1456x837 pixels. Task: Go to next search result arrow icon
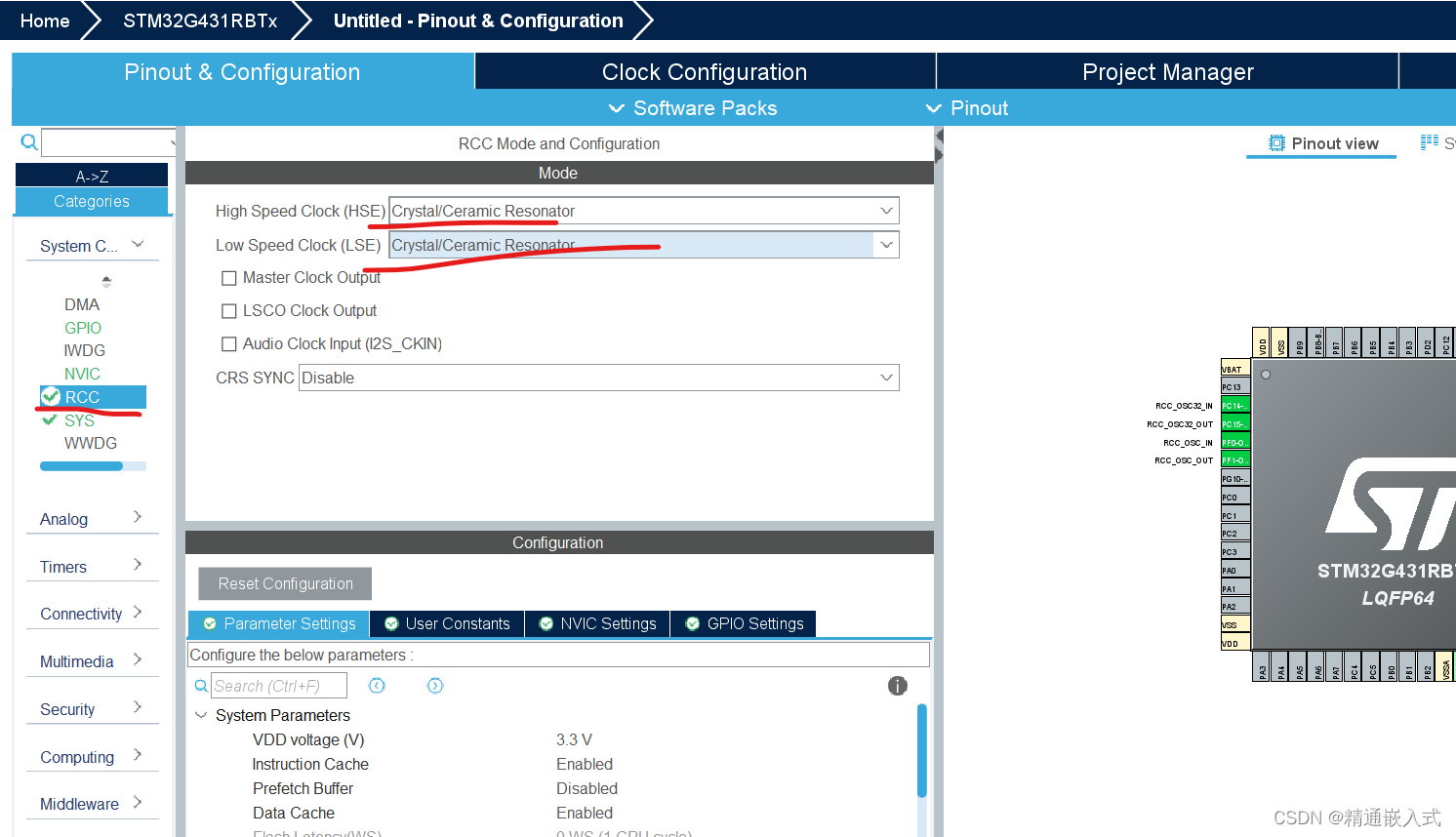pos(435,686)
